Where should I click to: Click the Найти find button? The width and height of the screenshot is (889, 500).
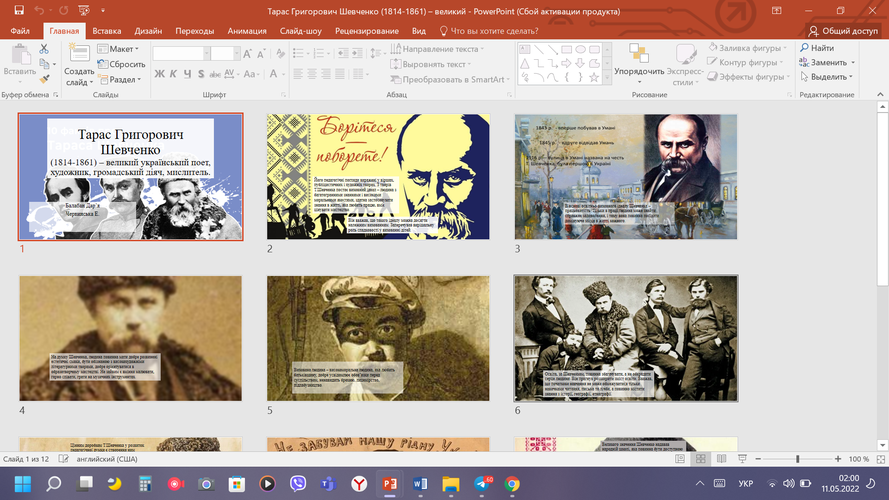click(x=816, y=48)
